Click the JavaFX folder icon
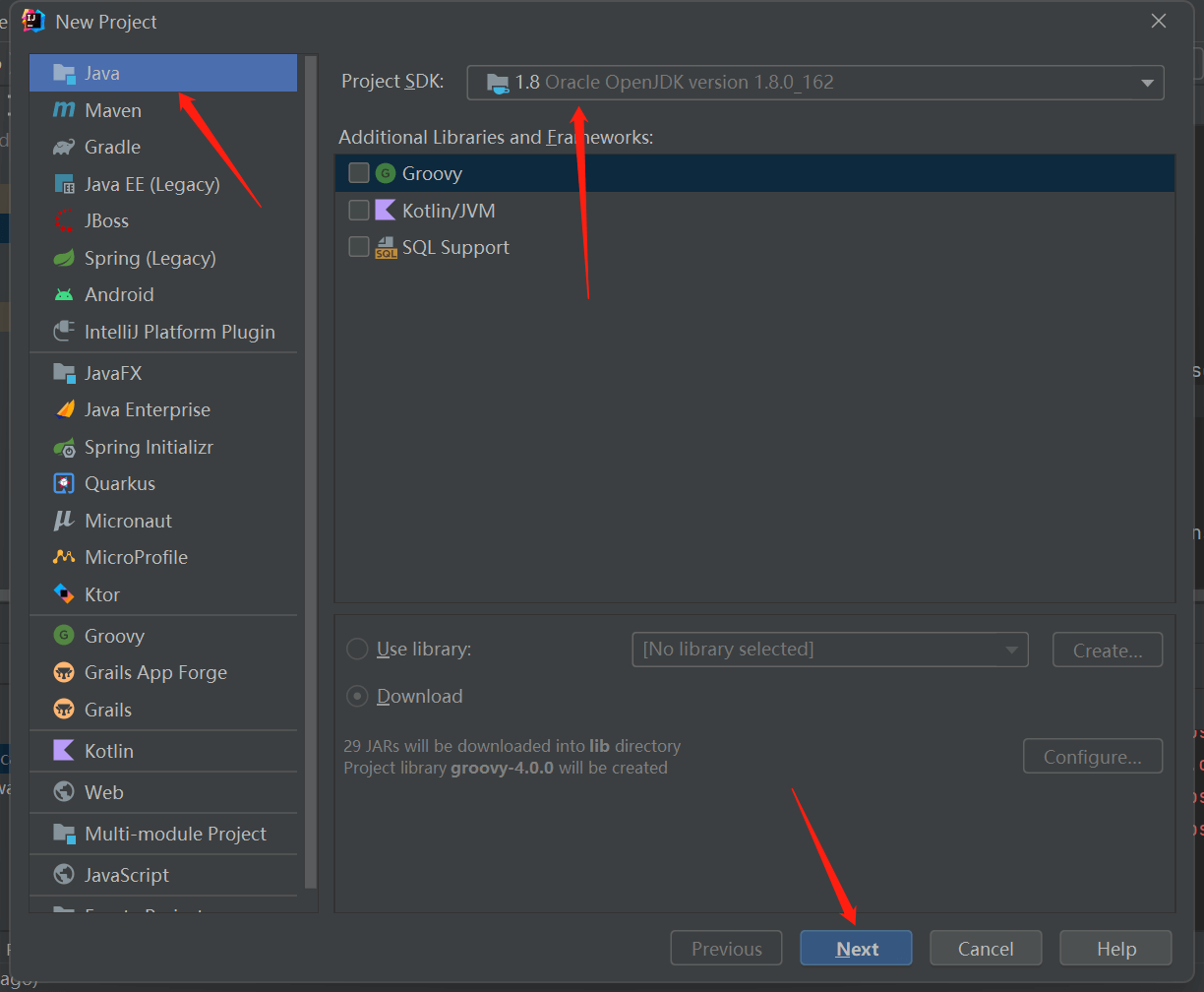This screenshot has width=1204, height=992. tap(64, 373)
